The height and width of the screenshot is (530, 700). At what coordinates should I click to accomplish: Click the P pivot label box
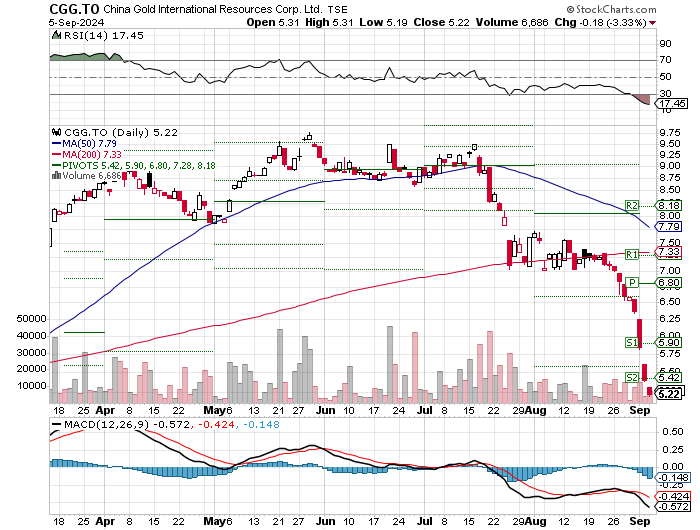coord(632,283)
